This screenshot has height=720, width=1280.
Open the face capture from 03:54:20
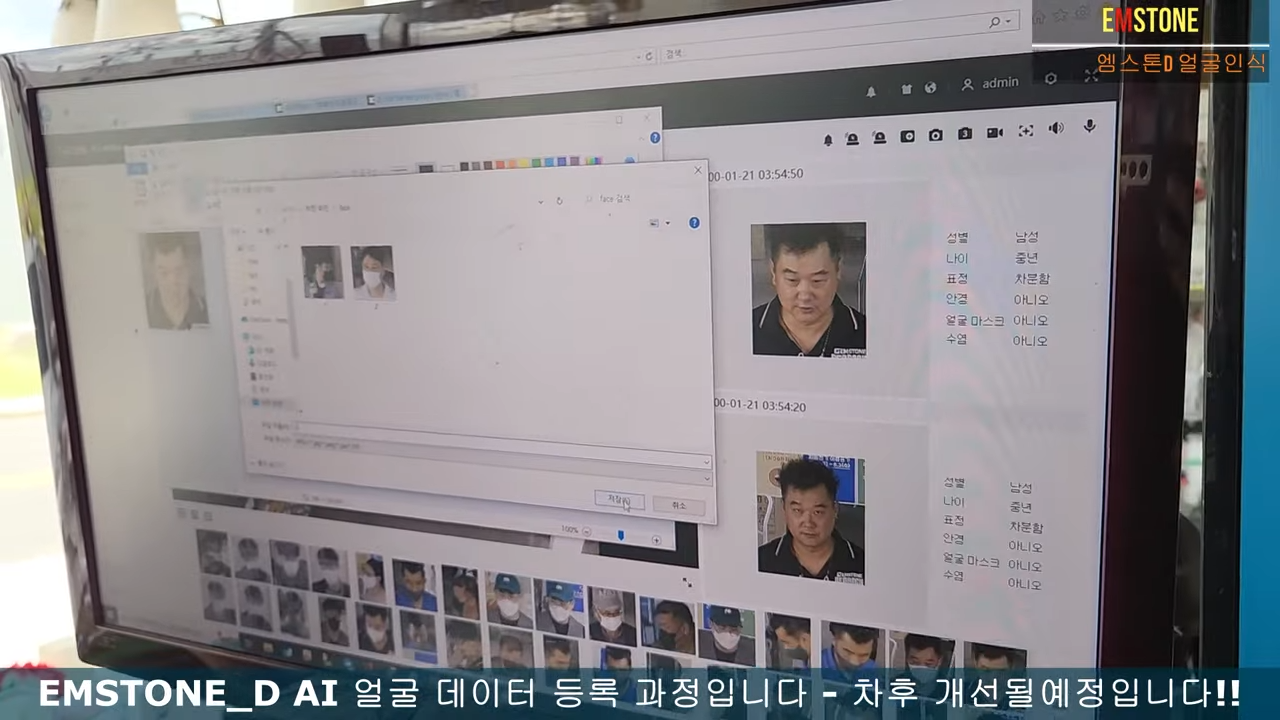pyautogui.click(x=810, y=516)
